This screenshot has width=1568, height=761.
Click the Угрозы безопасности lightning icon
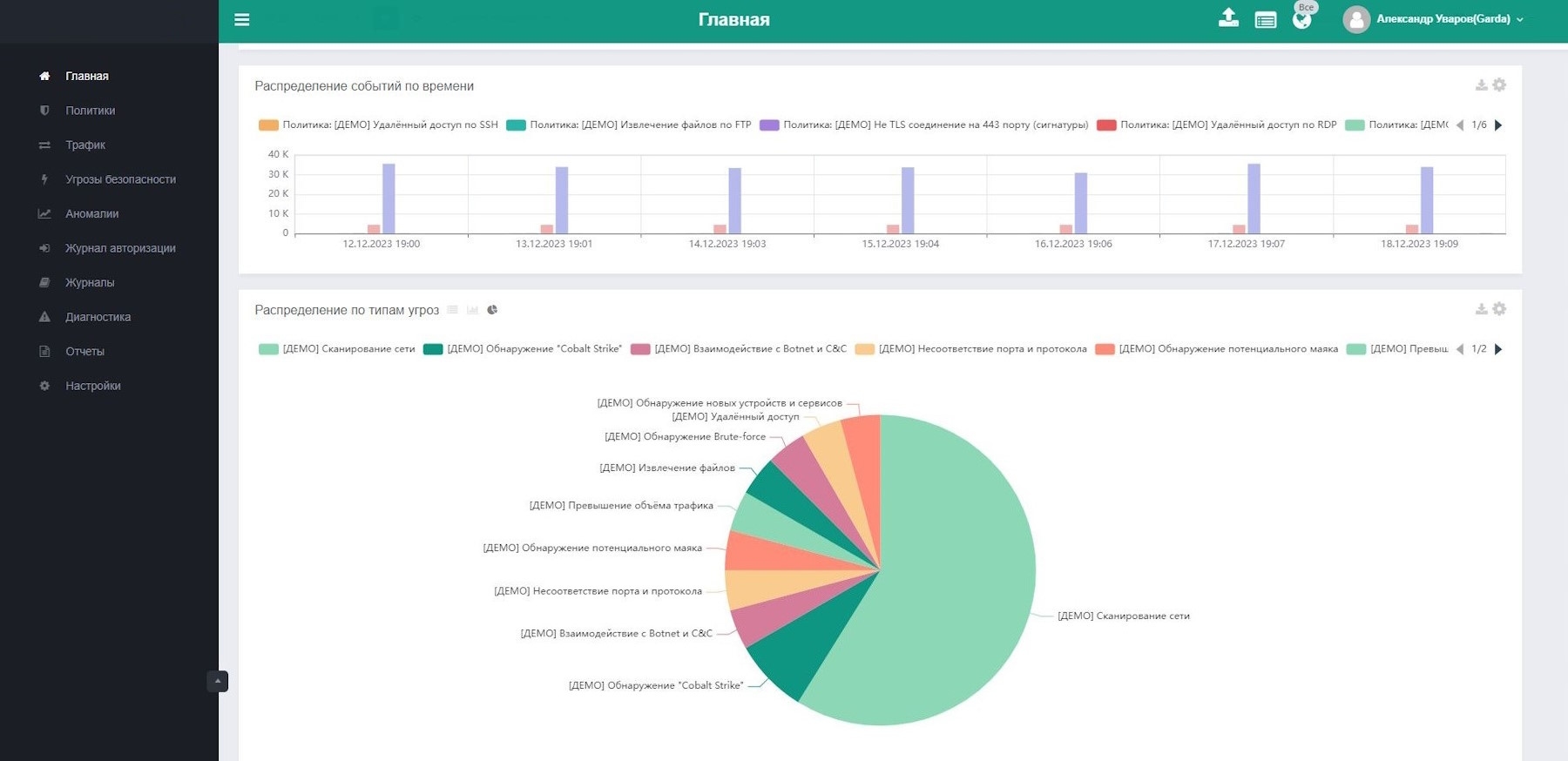coord(44,179)
